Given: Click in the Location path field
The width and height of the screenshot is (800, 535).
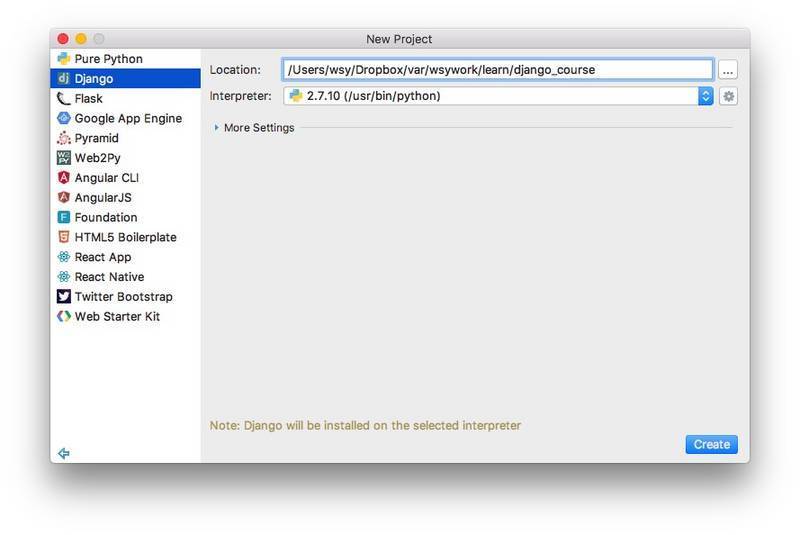Looking at the screenshot, I should pos(497,69).
